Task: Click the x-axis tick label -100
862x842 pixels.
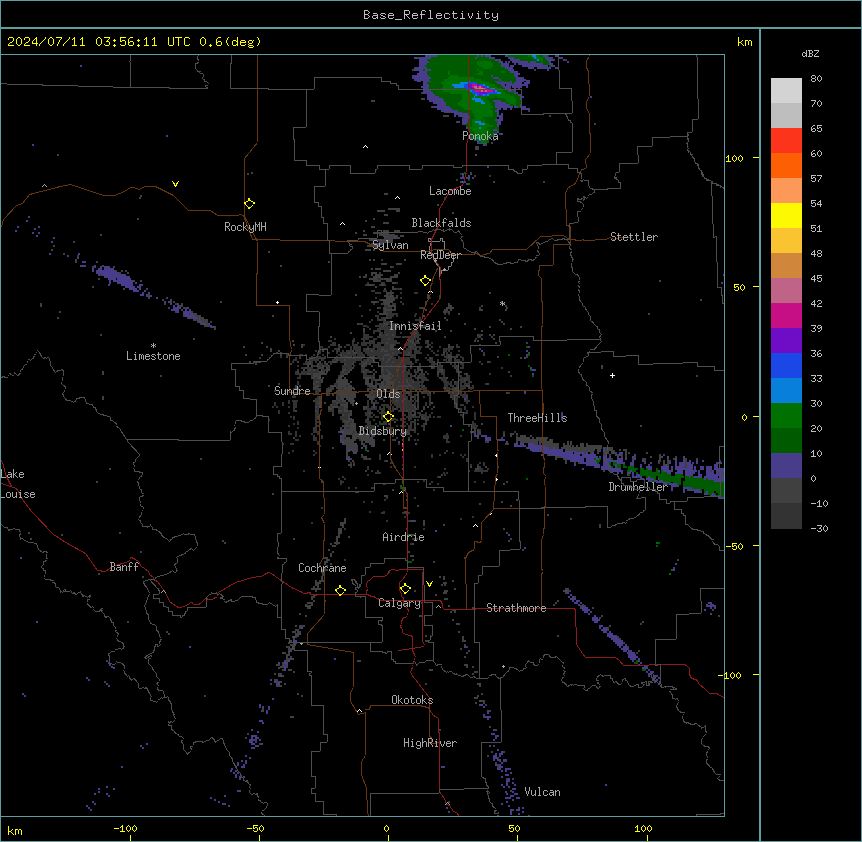Action: coord(125,828)
